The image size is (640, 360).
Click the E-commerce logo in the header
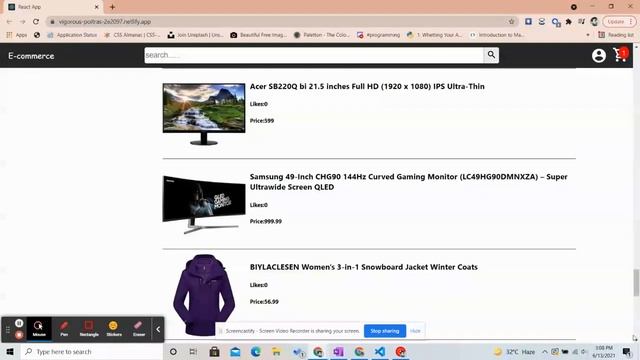pos(31,56)
